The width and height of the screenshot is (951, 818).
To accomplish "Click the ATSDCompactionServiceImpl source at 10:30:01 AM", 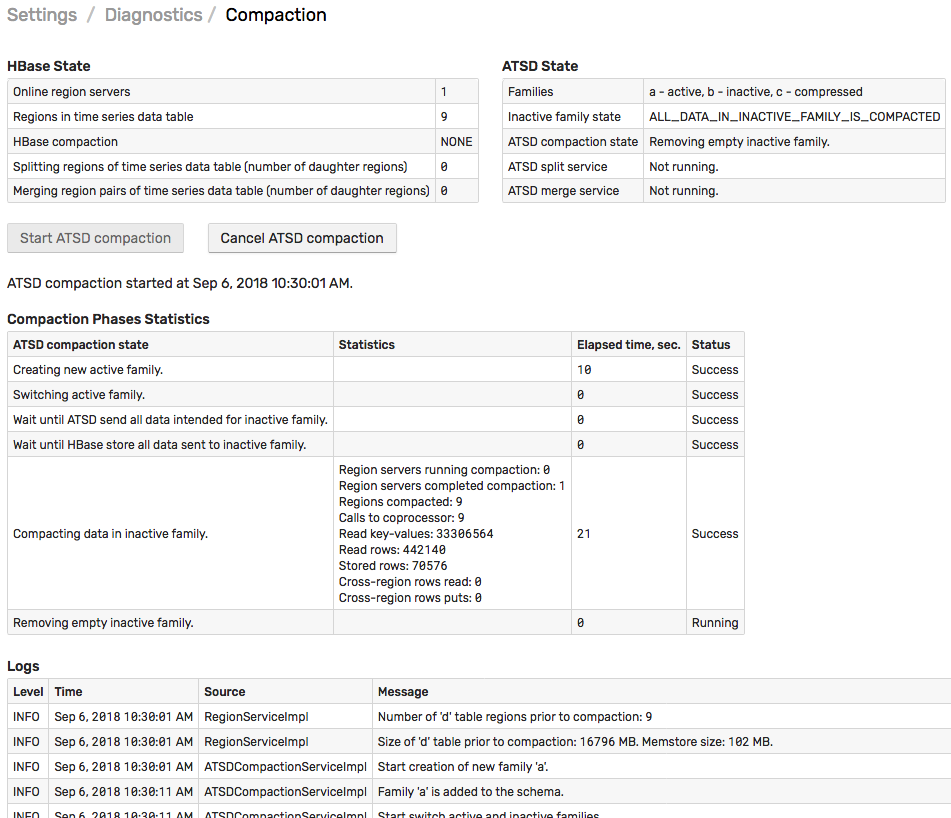I will [285, 766].
